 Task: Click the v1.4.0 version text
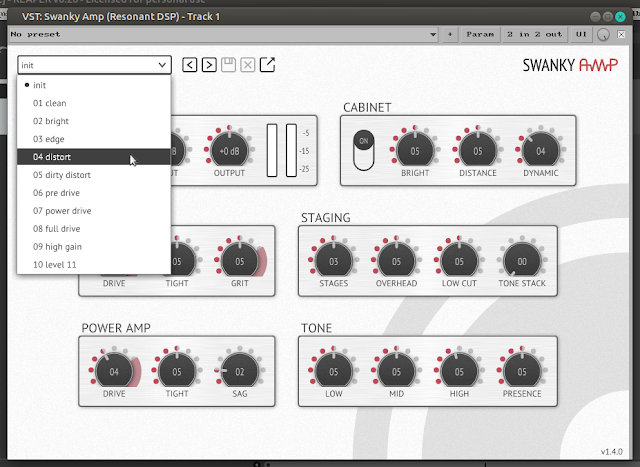point(611,451)
